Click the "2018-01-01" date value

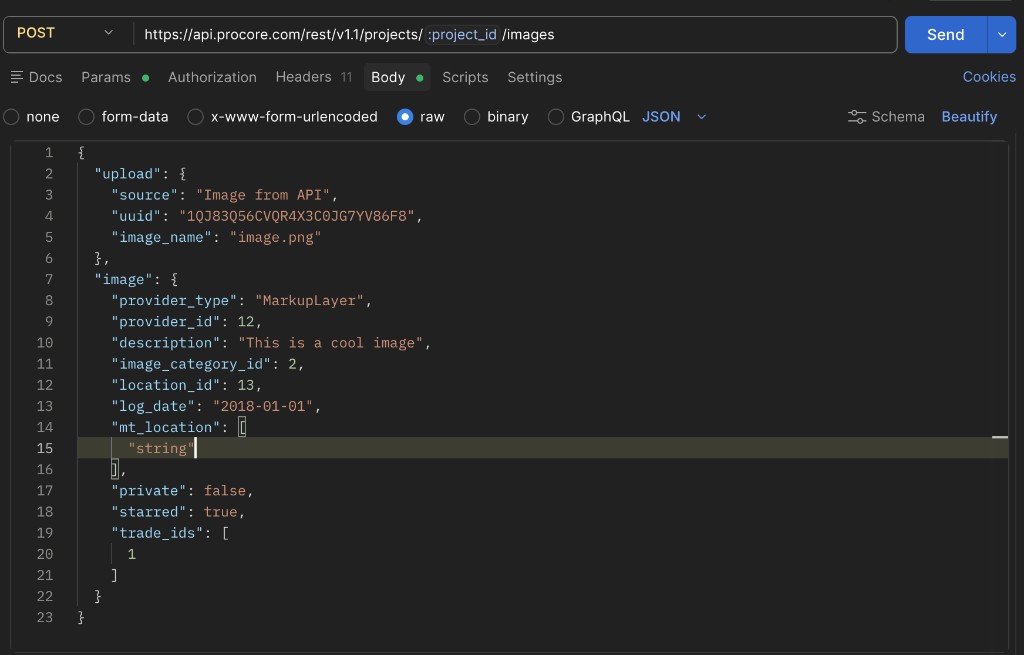[x=263, y=406]
